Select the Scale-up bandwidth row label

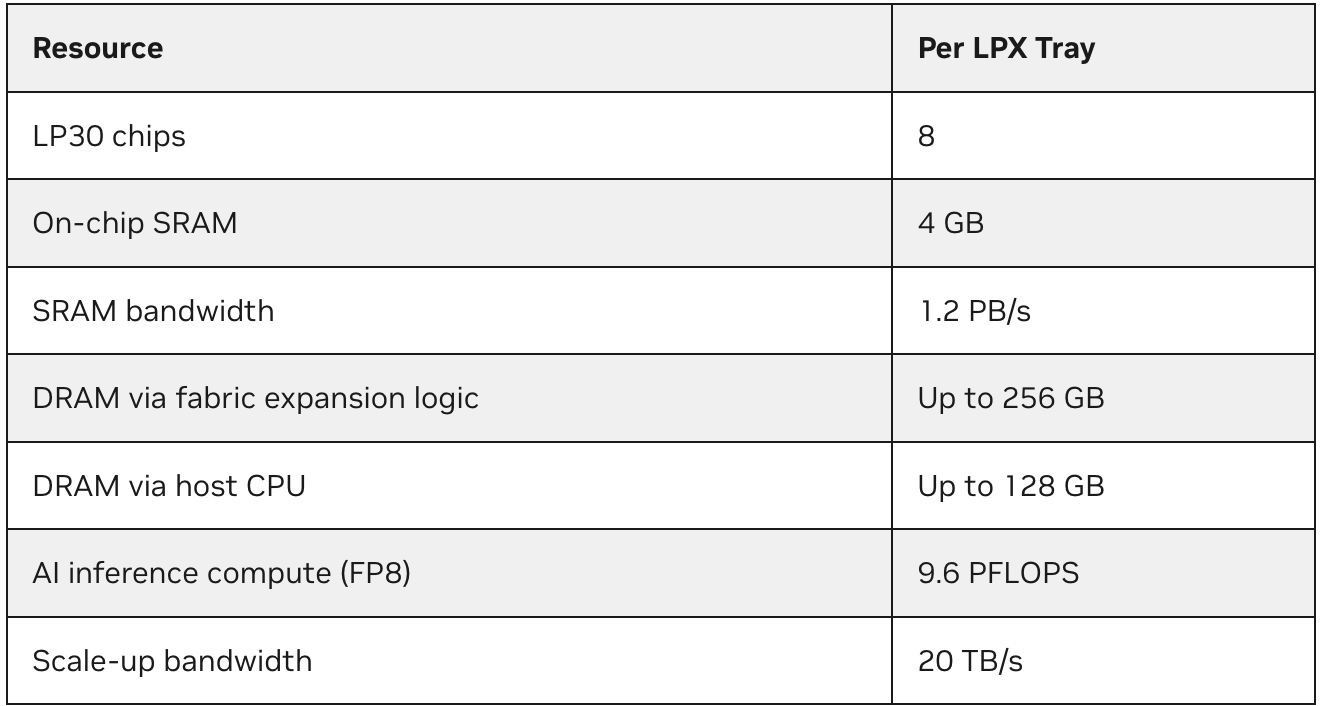(x=172, y=661)
